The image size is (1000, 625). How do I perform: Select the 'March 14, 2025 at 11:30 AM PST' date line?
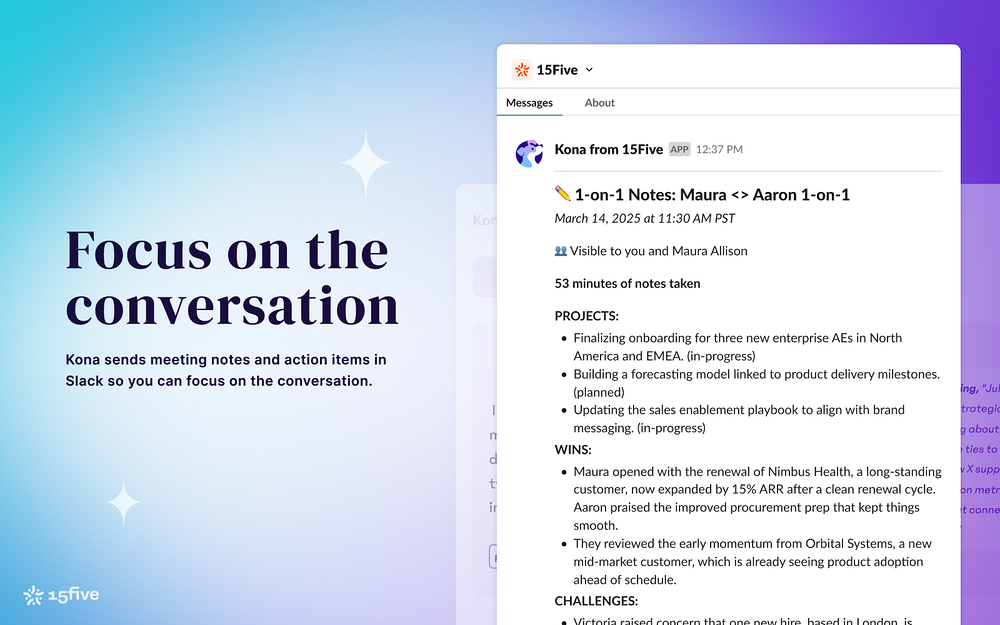point(644,218)
